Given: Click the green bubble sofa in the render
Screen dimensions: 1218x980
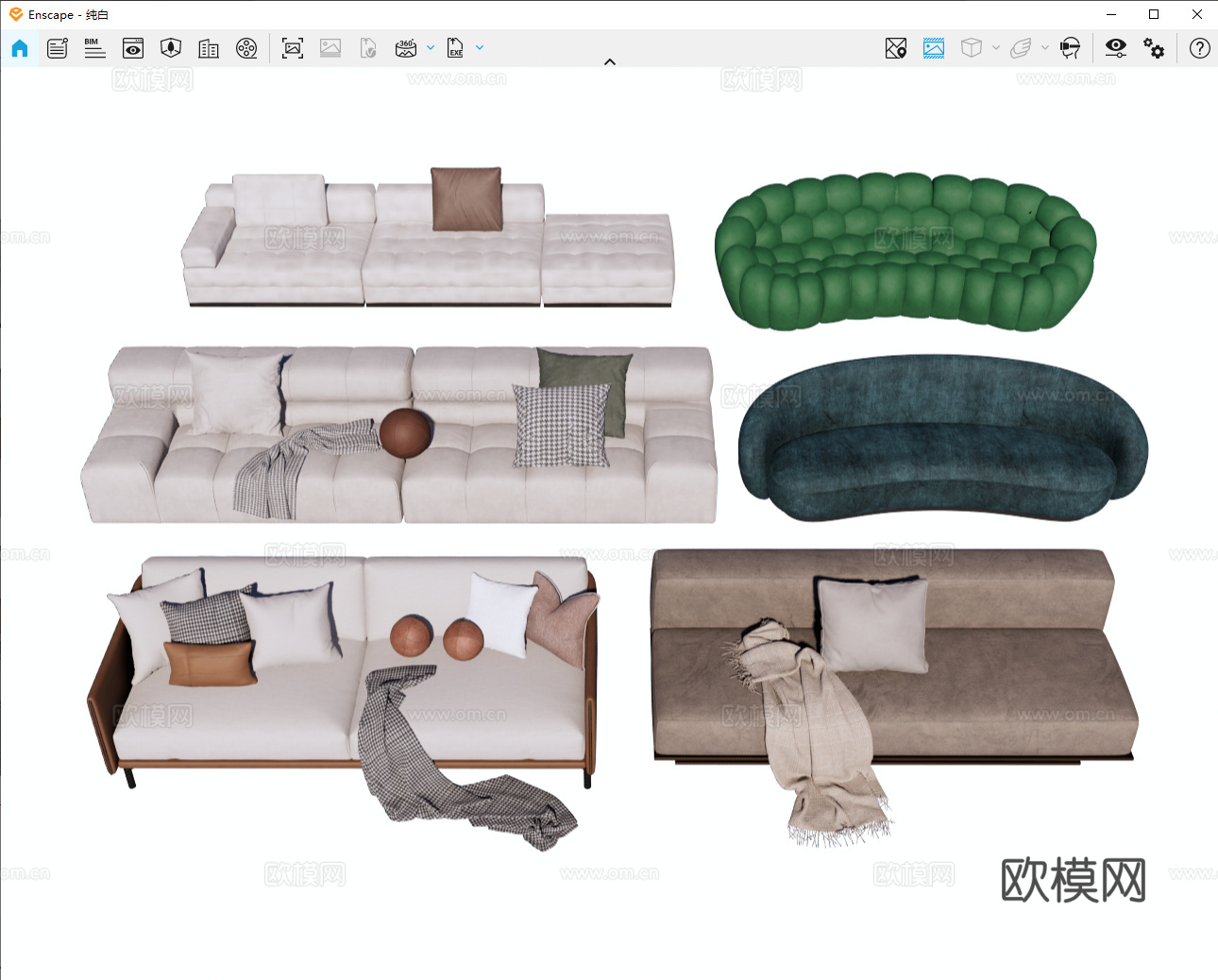Looking at the screenshot, I should click(x=905, y=252).
